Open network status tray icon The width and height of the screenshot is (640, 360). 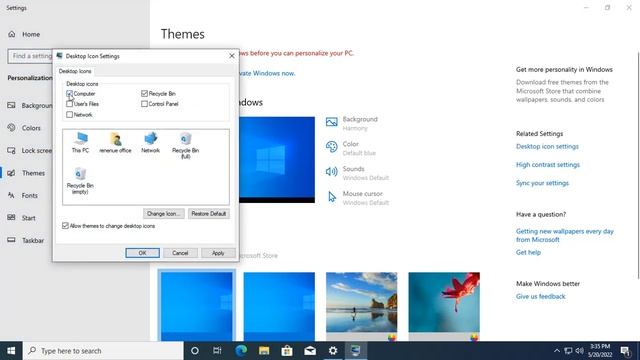point(568,351)
